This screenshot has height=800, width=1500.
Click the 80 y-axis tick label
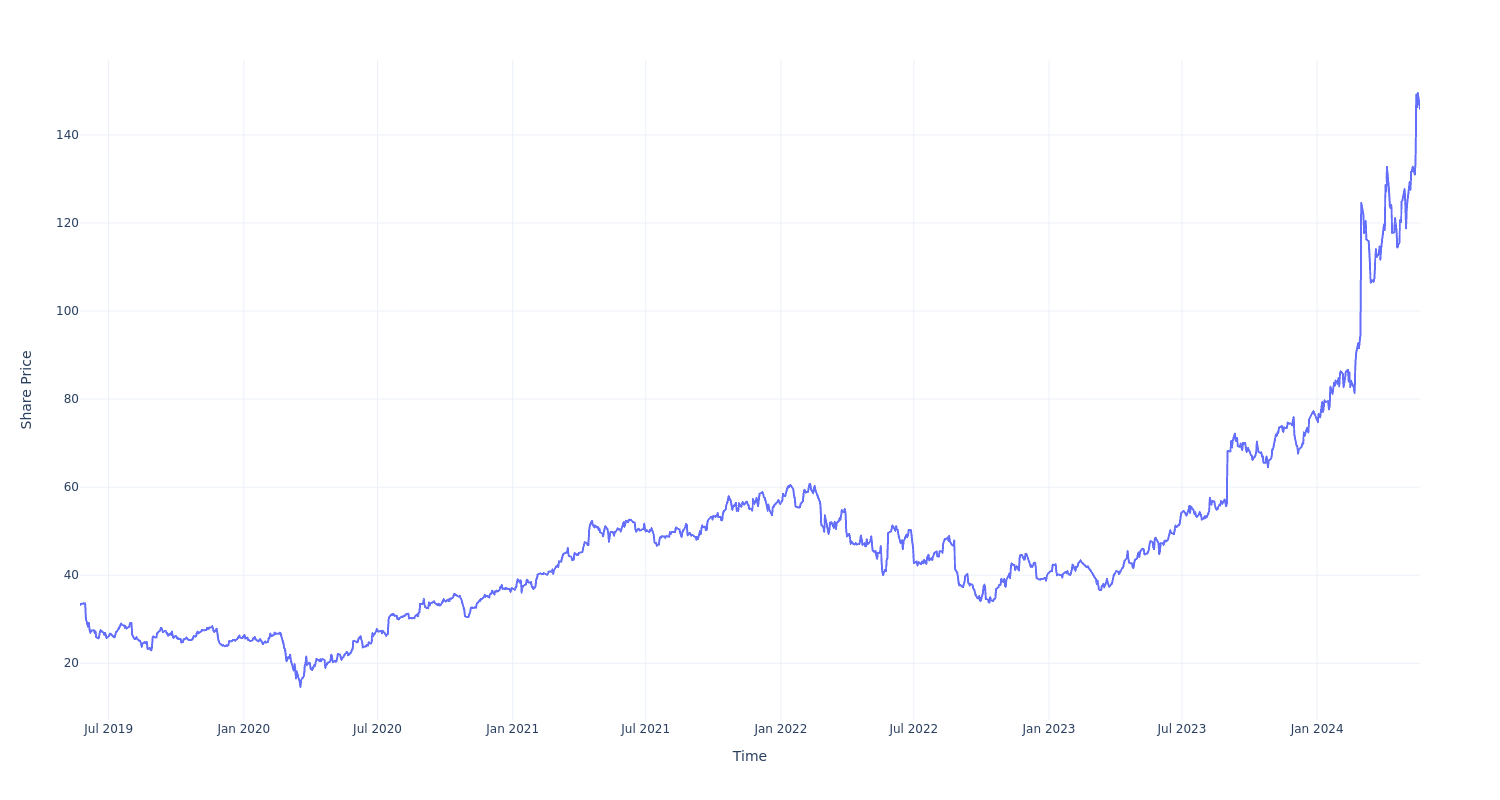(x=71, y=399)
